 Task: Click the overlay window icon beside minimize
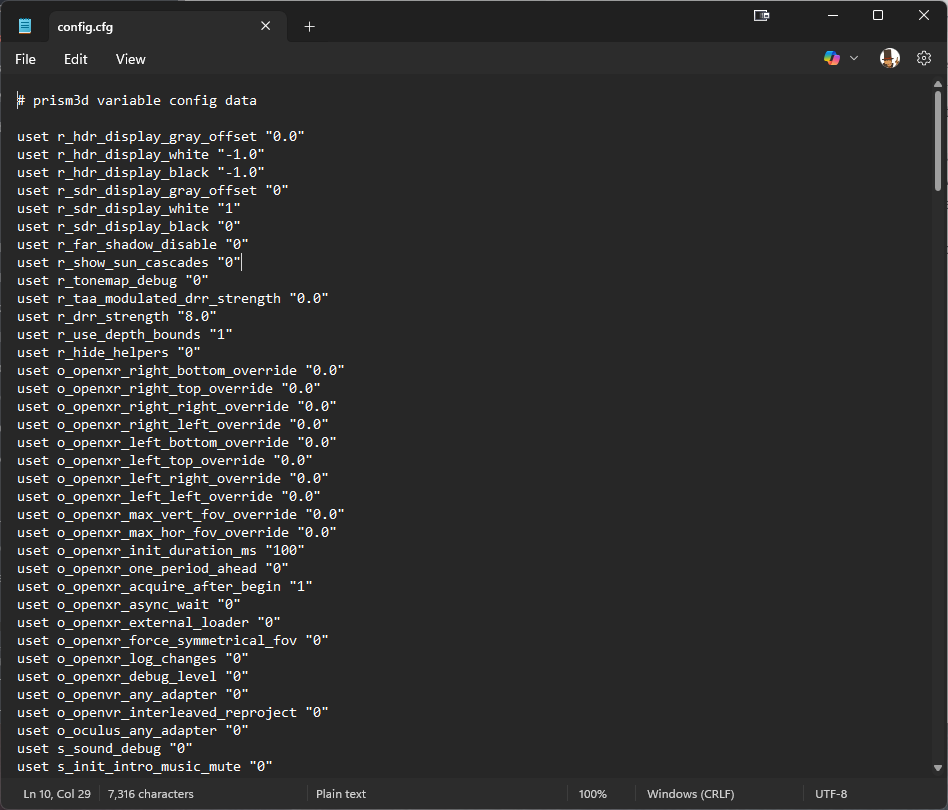click(x=761, y=15)
